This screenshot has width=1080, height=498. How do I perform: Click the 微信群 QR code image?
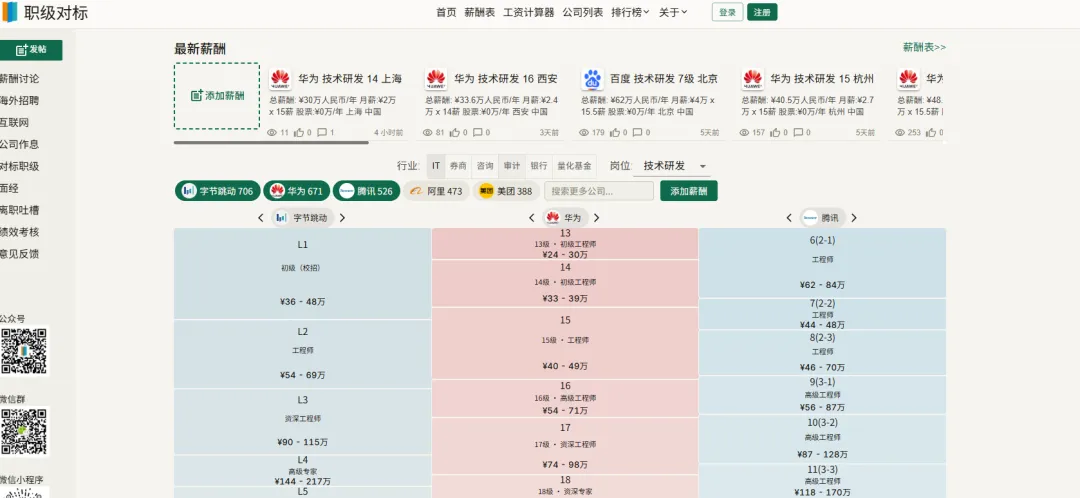[24, 431]
